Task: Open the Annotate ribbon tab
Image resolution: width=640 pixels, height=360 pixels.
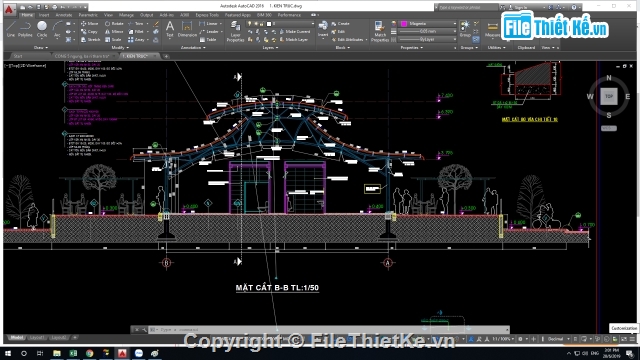Action: pyautogui.click(x=64, y=15)
